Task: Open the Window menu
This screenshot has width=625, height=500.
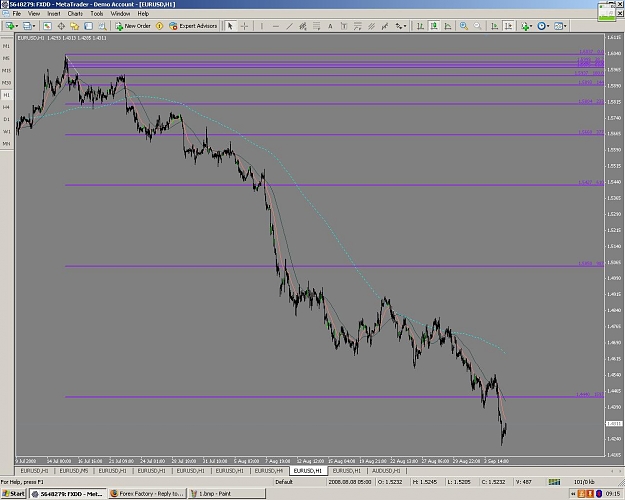Action: (120, 14)
